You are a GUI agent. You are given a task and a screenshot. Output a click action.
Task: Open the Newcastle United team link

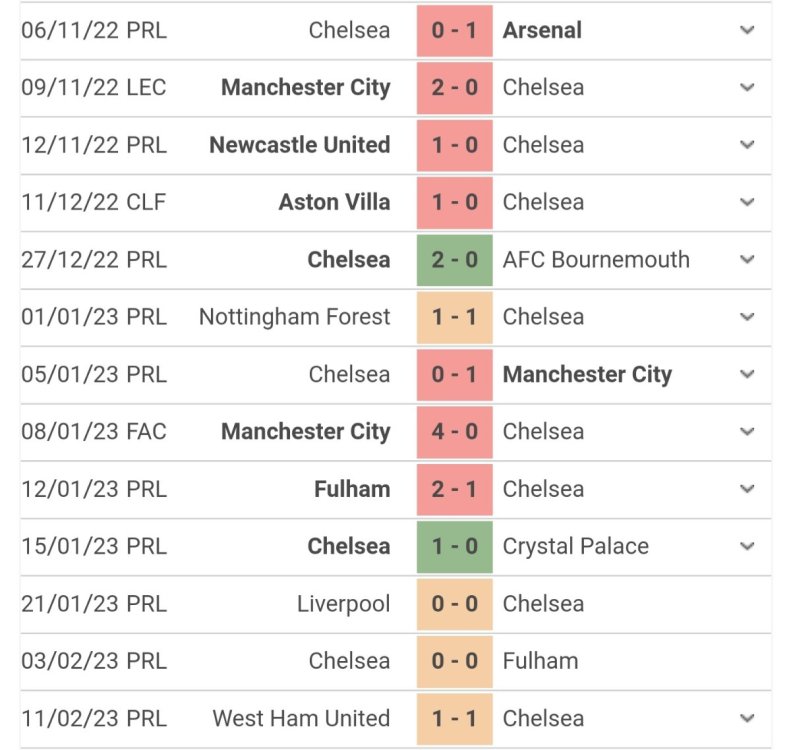[x=299, y=145]
